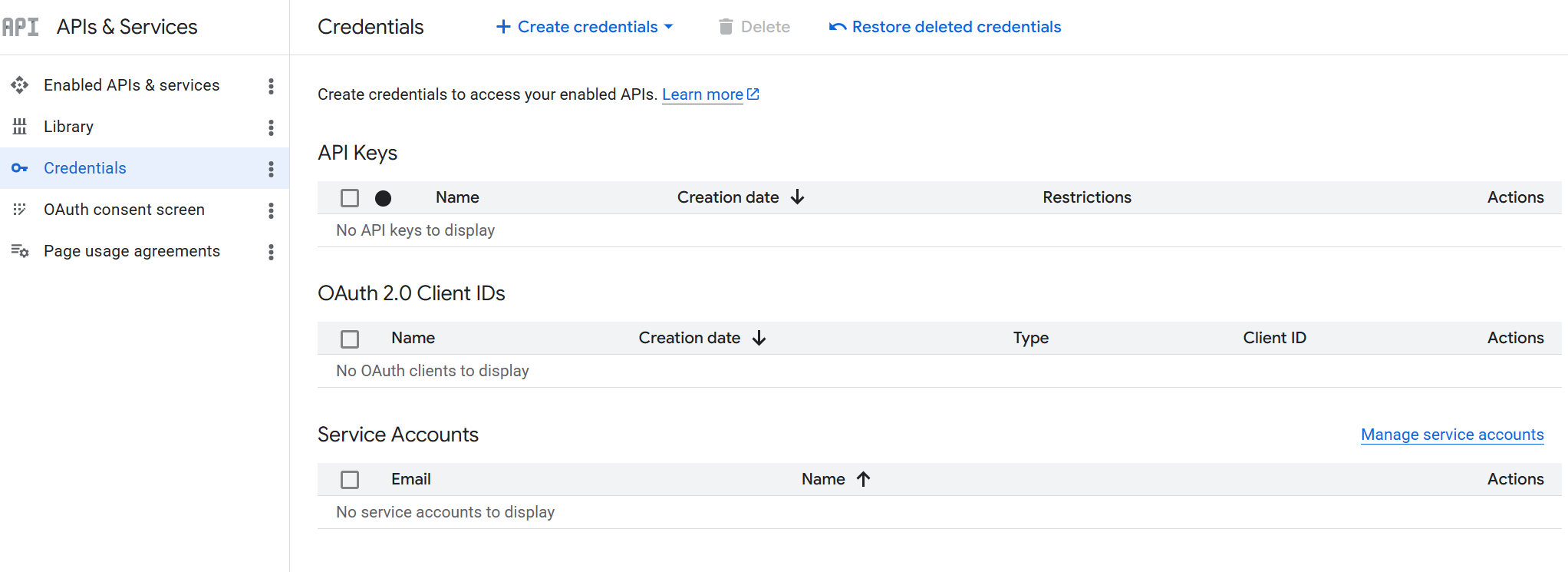Open more options for the Library item

tap(271, 127)
